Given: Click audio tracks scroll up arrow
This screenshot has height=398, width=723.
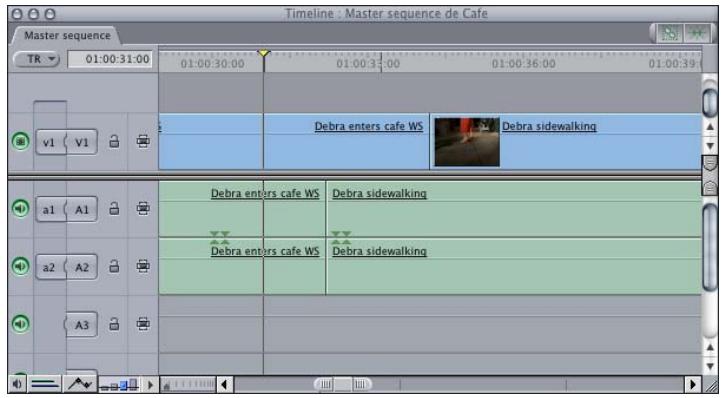Looking at the screenshot, I should tap(710, 347).
